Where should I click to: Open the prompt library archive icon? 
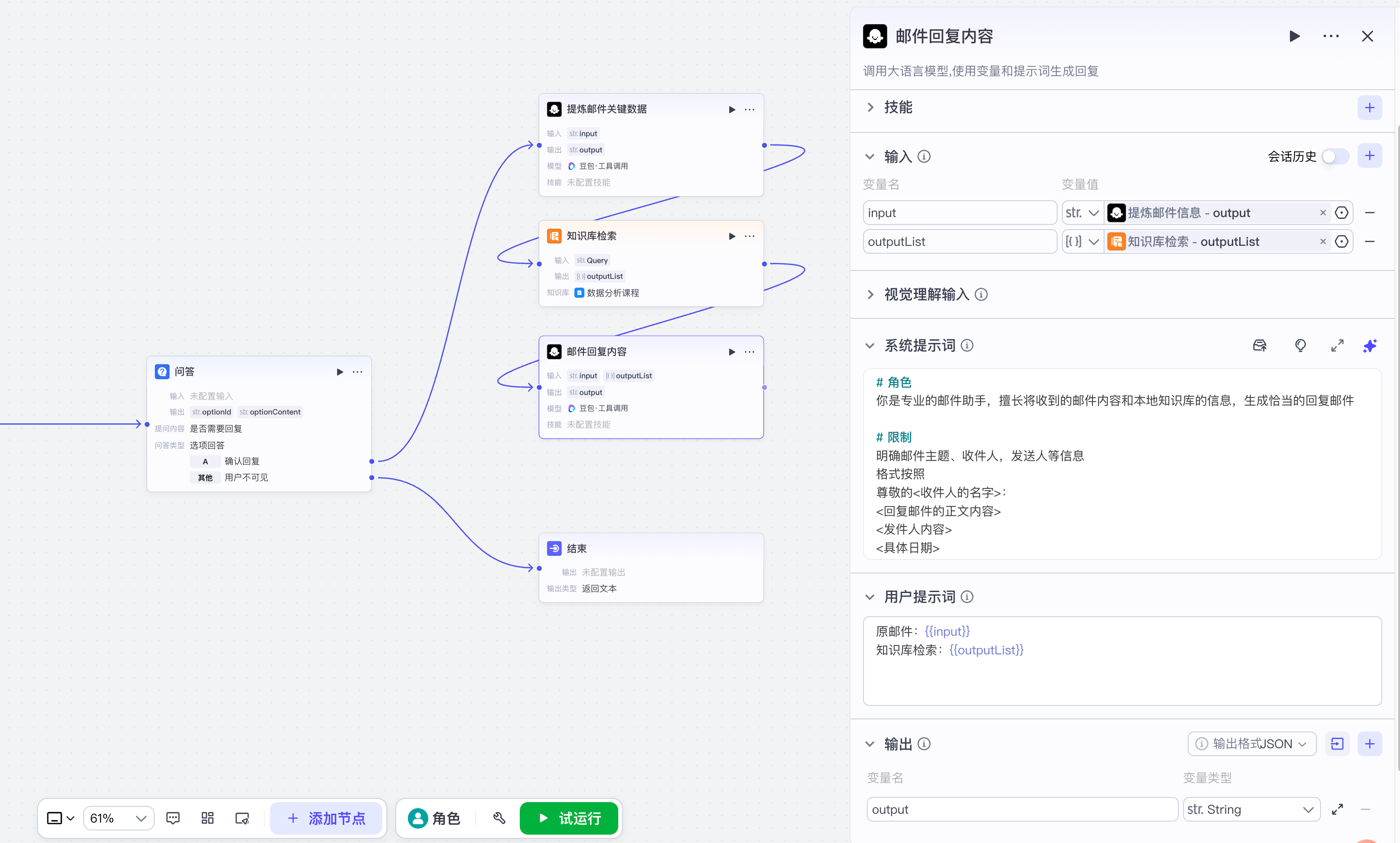coord(1260,345)
